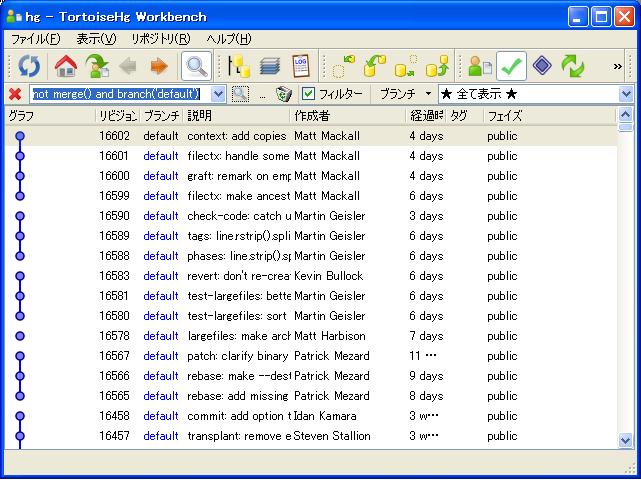
Task: Open the revset history dropdown arrow
Action: pos(218,94)
